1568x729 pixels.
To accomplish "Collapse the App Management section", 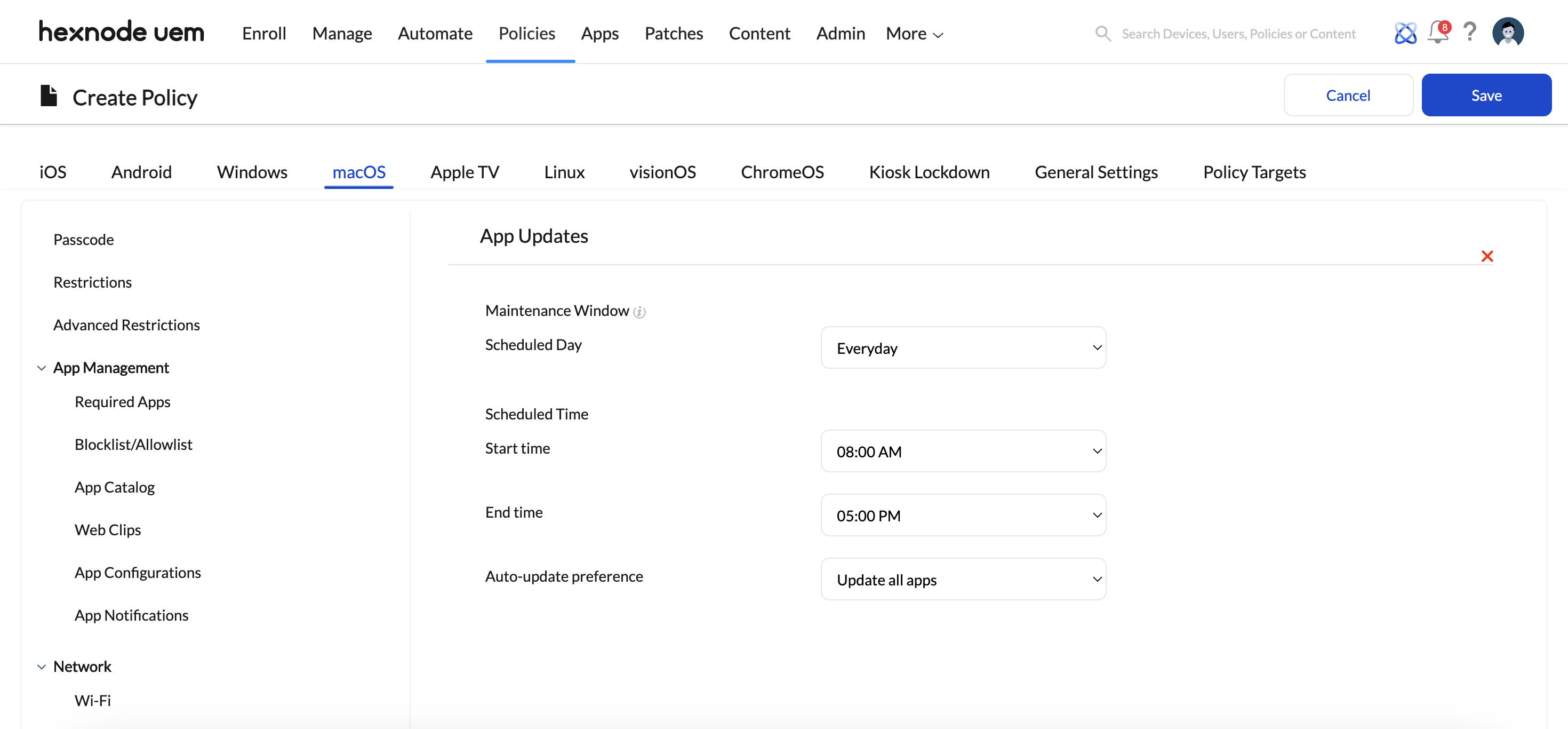I will point(42,368).
